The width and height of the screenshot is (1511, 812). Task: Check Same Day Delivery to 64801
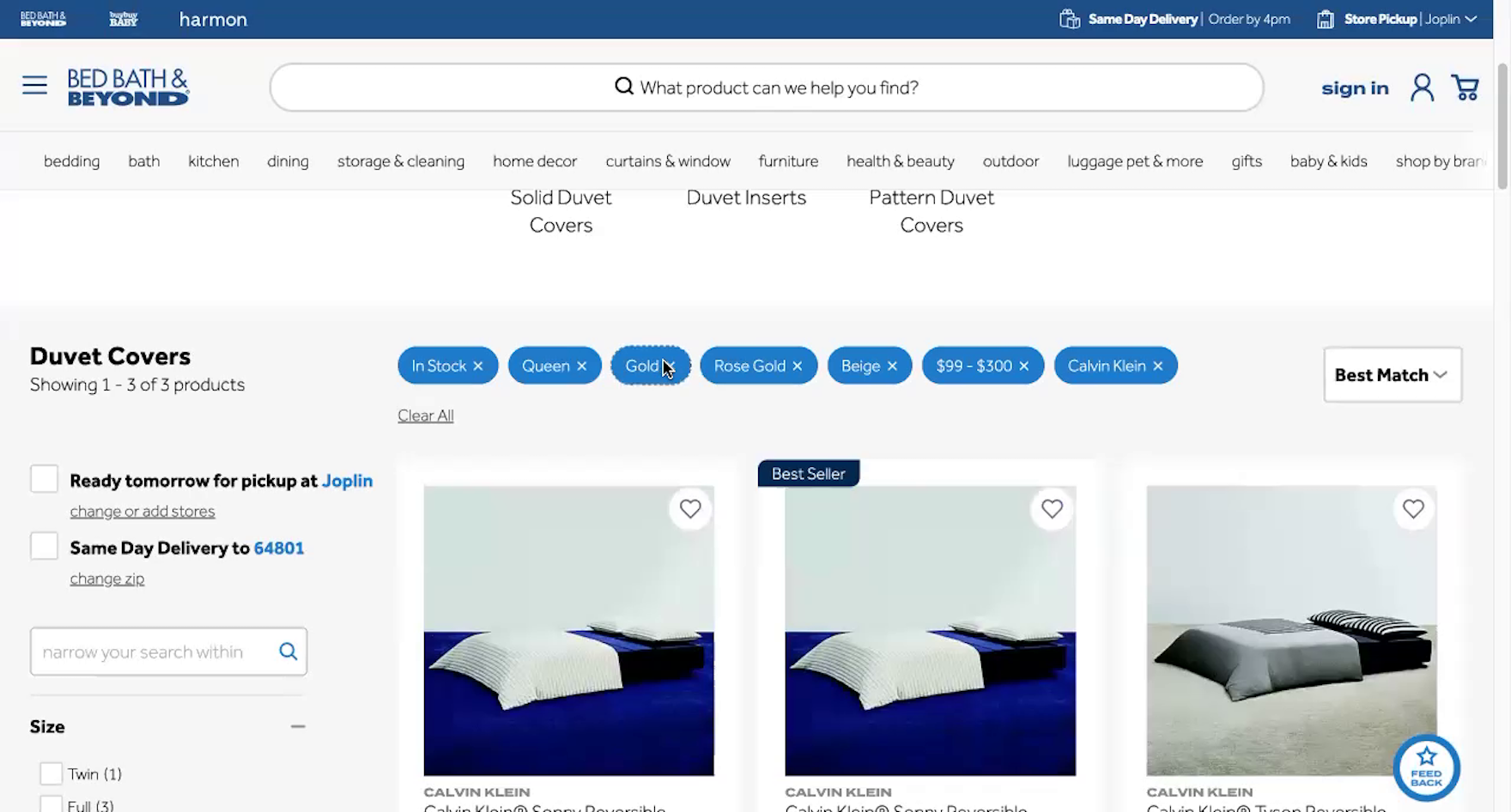tap(44, 546)
